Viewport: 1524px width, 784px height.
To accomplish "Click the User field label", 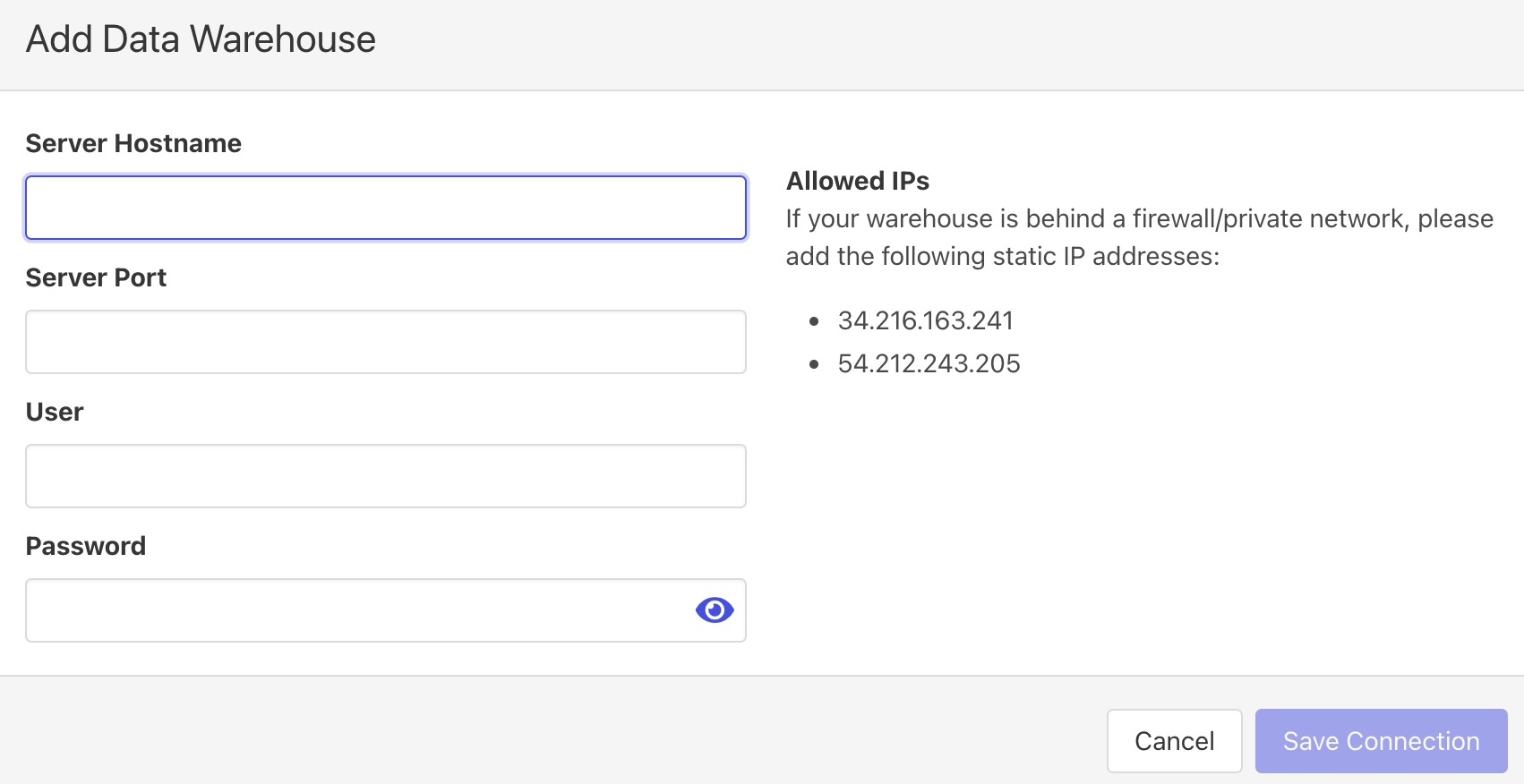I will click(55, 412).
